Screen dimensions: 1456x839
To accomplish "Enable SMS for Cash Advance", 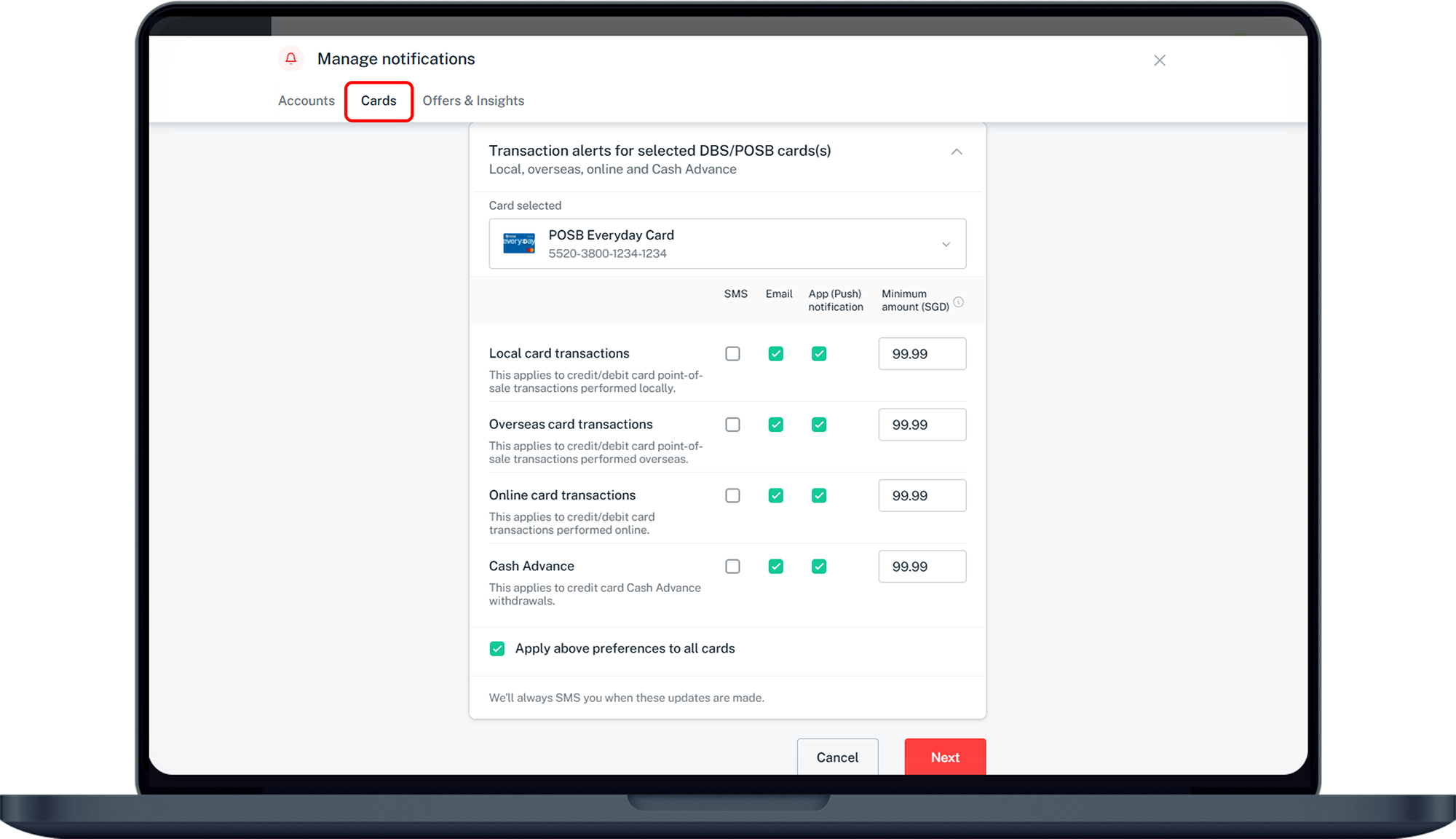I will pyautogui.click(x=732, y=567).
